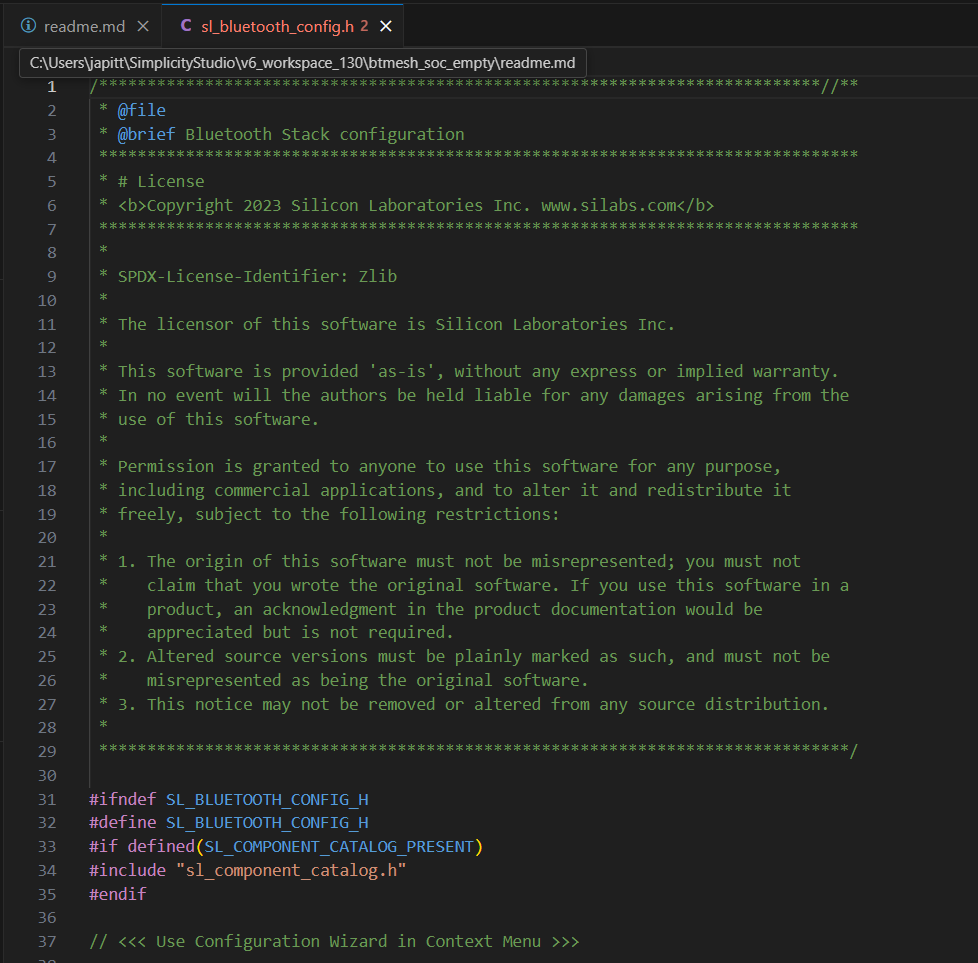Switch to the readme.md tab
This screenshot has height=963, width=978.
pos(86,26)
